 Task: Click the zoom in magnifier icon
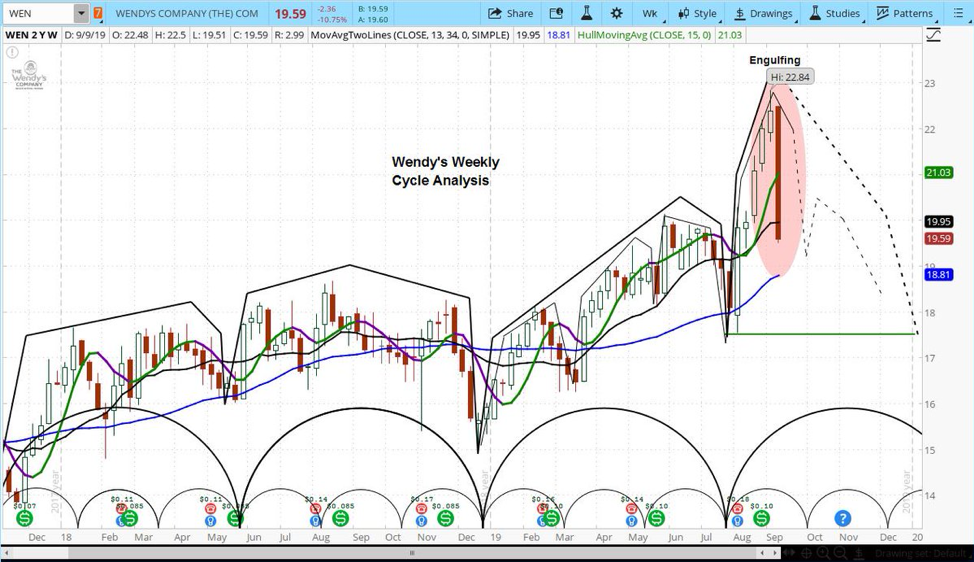[824, 553]
